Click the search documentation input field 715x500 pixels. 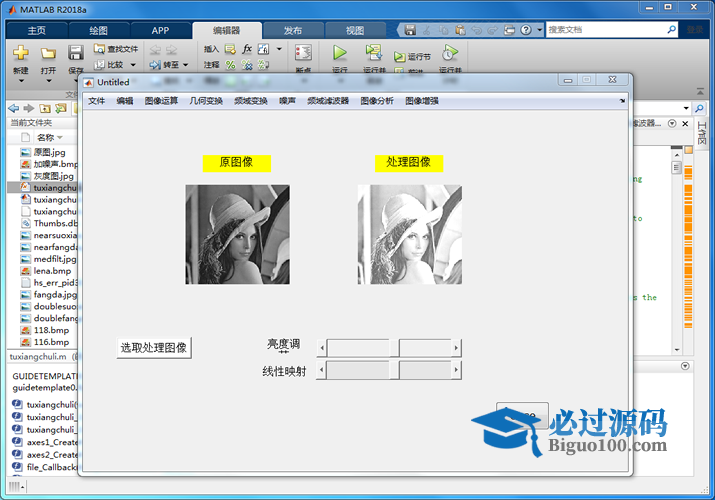pyautogui.click(x=606, y=30)
